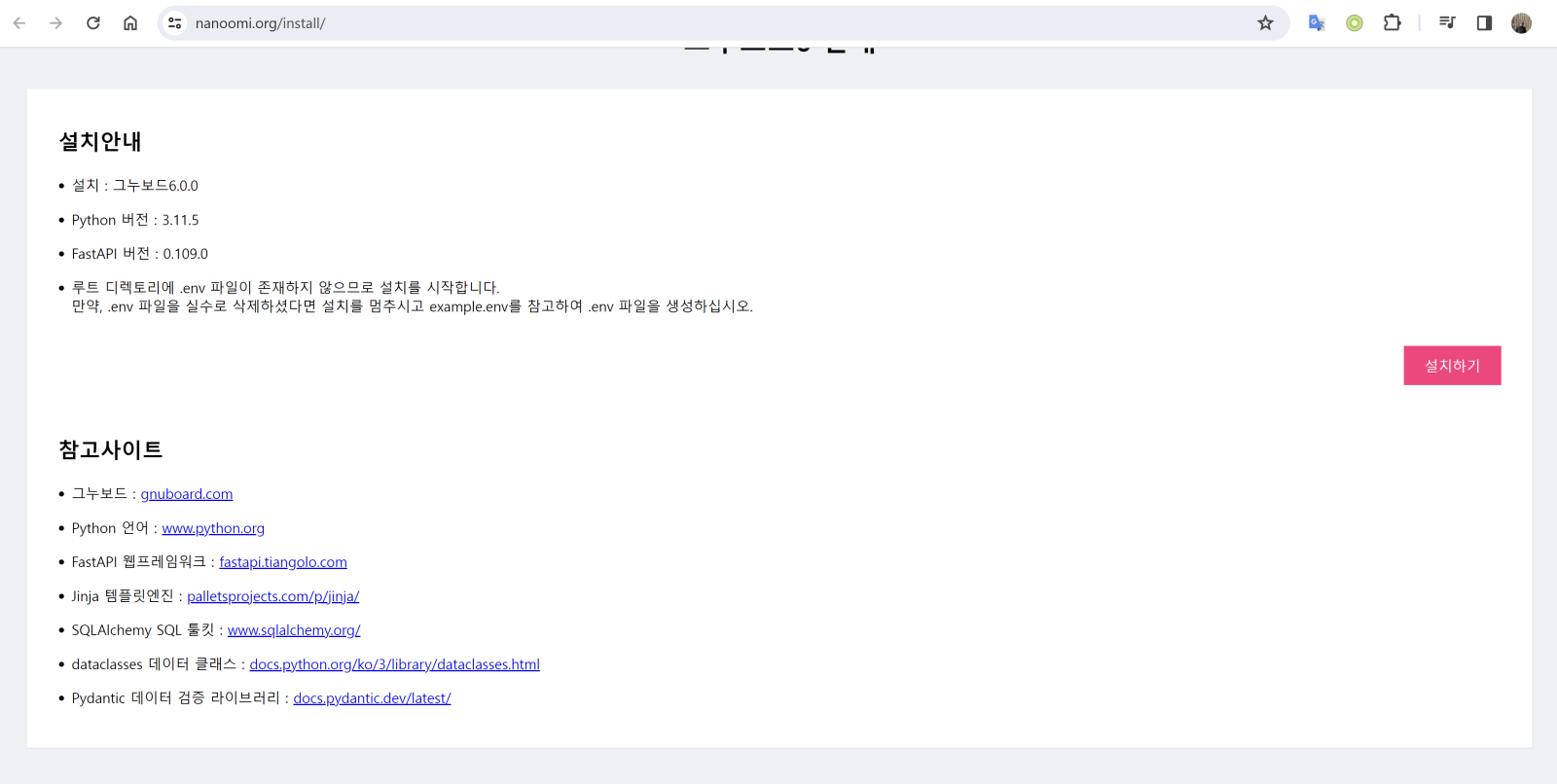The width and height of the screenshot is (1557, 784).
Task: Open the Extensions puzzle menu
Action: point(1393,23)
